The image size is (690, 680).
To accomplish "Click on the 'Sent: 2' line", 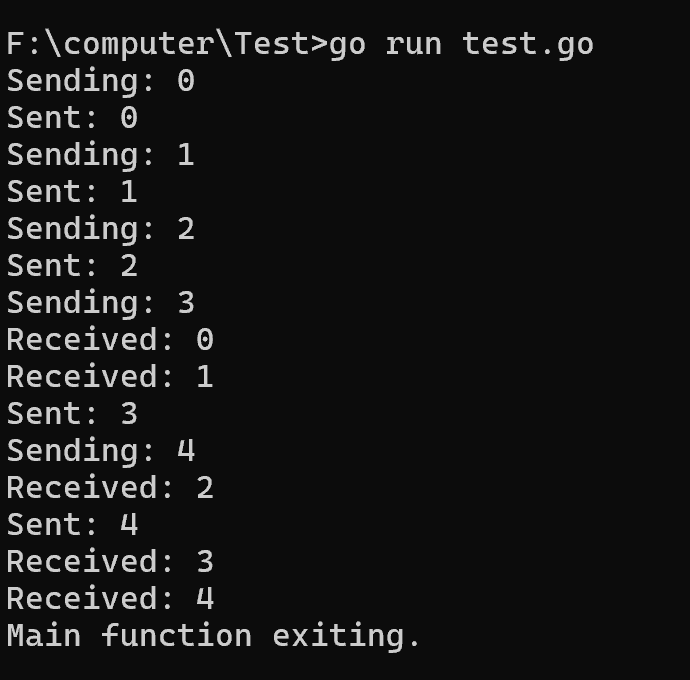I will point(72,266).
